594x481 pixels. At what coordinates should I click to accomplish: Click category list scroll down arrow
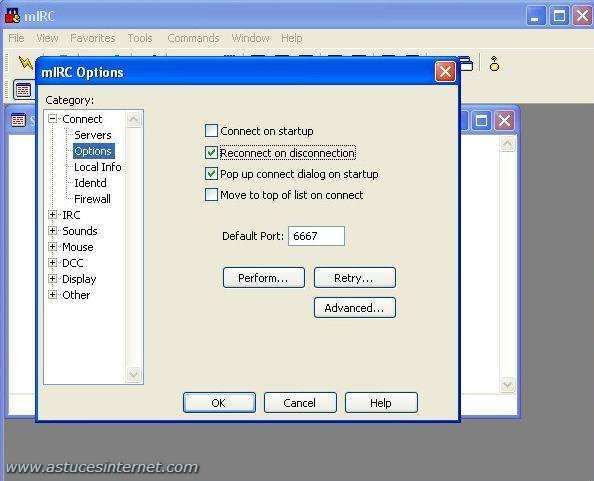(x=133, y=375)
